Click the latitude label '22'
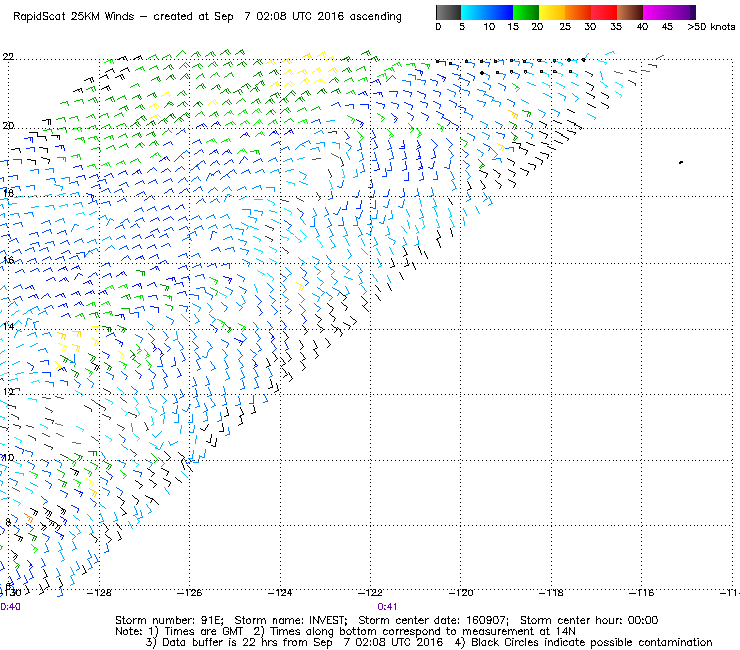The height and width of the screenshot is (650, 740). pyautogui.click(x=8, y=57)
